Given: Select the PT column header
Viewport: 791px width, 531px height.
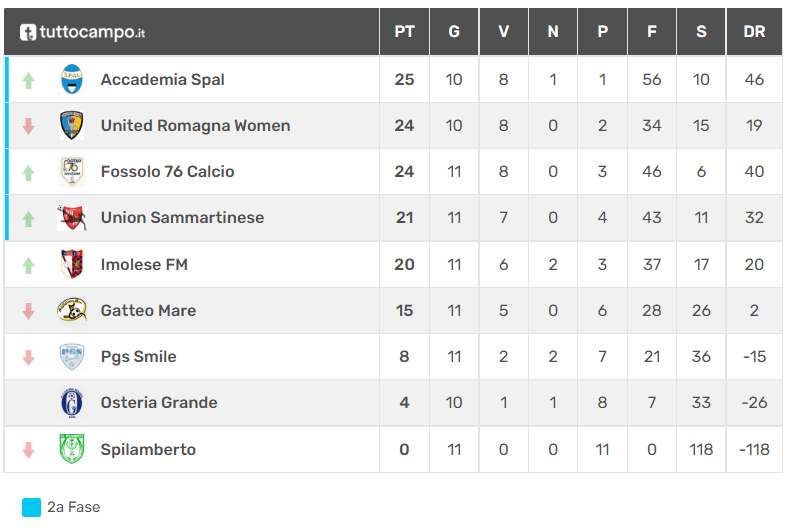Looking at the screenshot, I should point(404,31).
